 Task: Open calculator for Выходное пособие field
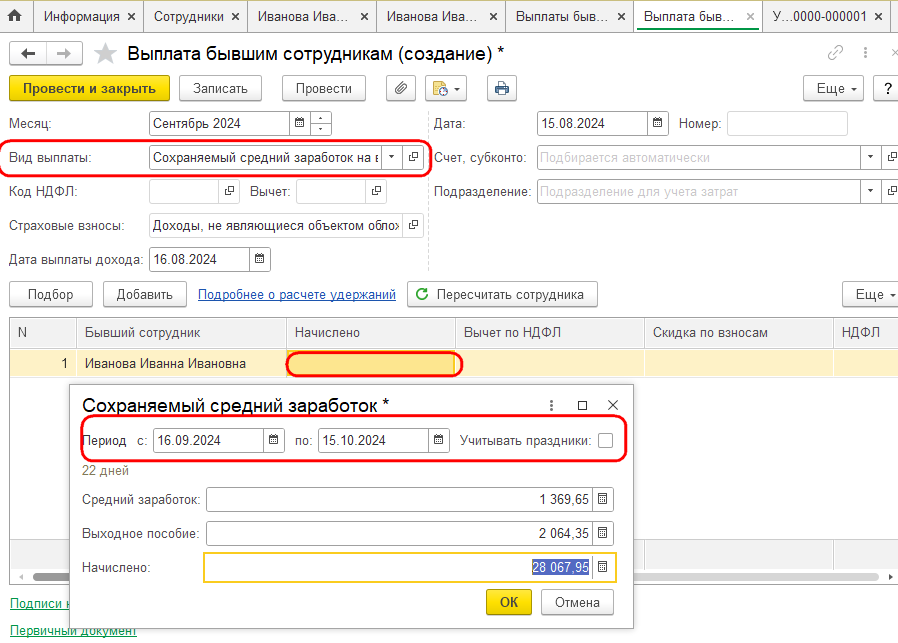click(x=602, y=533)
